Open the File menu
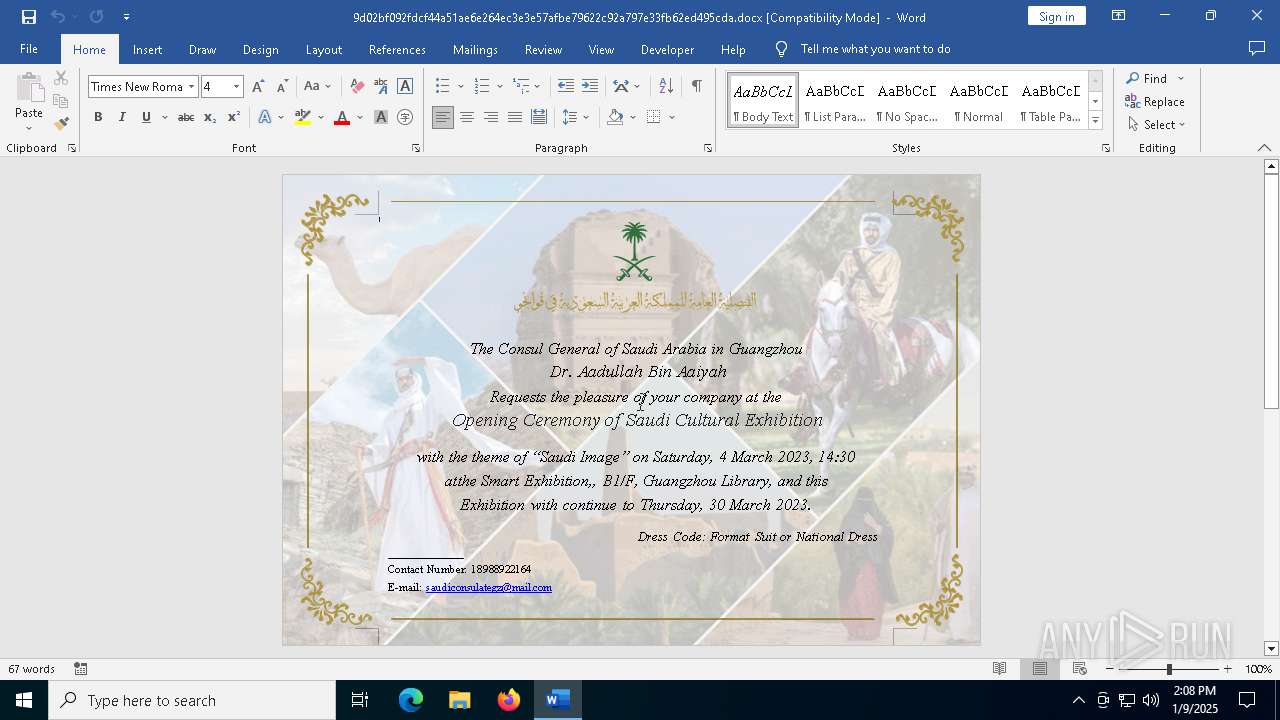The width and height of the screenshot is (1280, 720). pos(29,49)
